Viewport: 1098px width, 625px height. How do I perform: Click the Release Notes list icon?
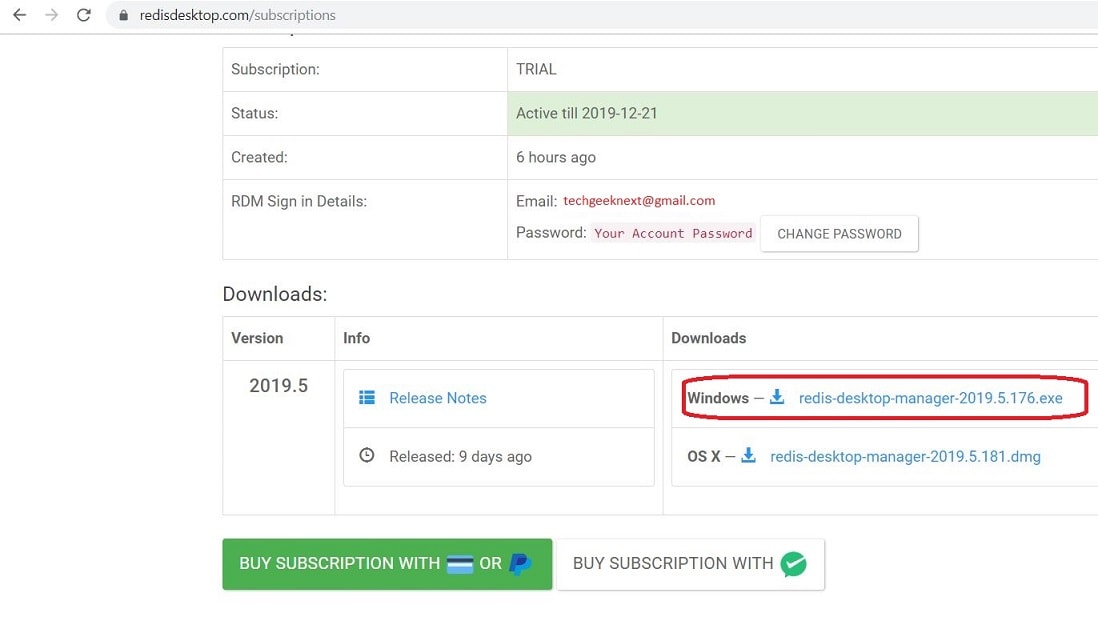pyautogui.click(x=367, y=398)
